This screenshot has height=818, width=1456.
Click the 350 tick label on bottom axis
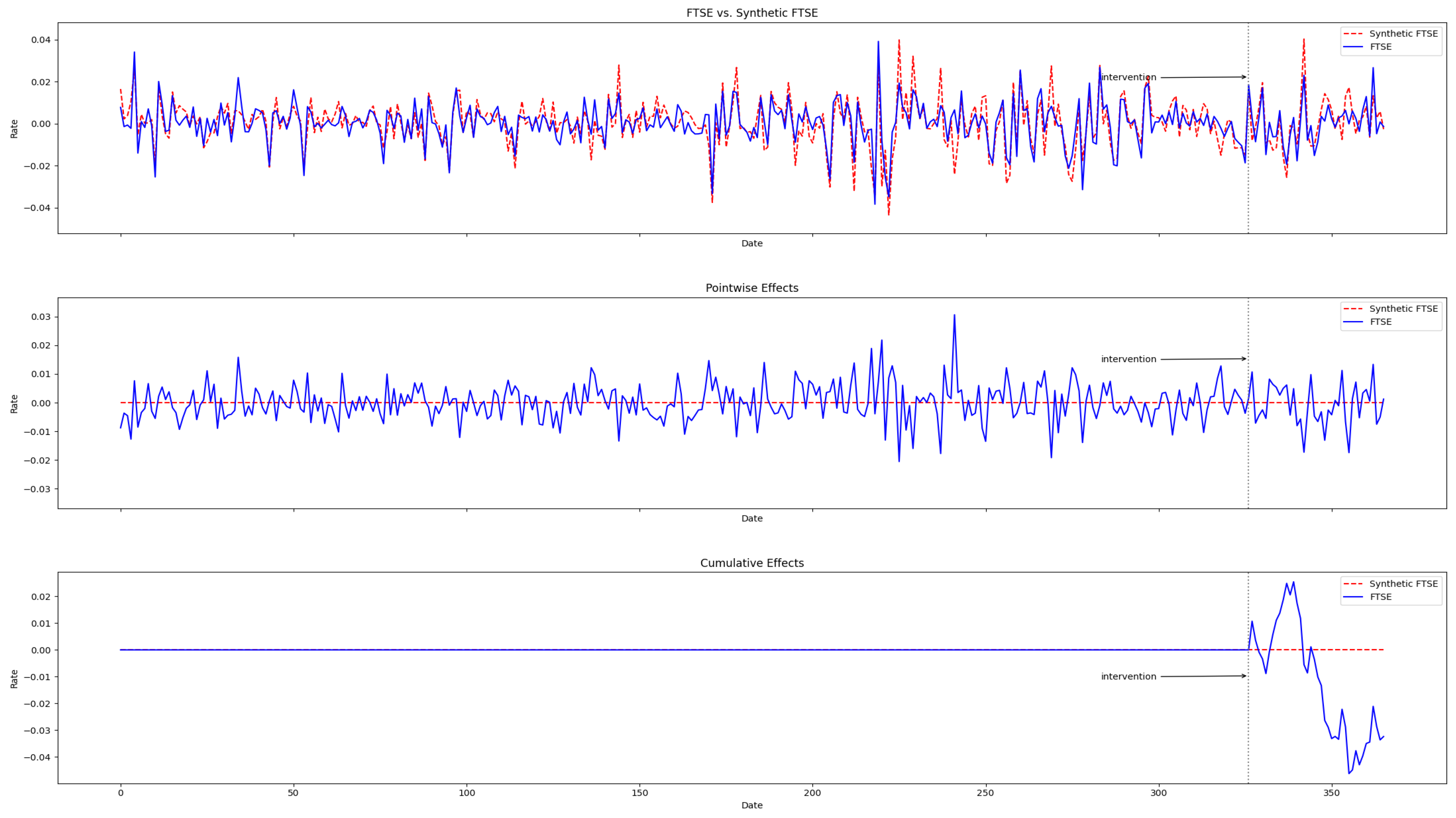1332,793
